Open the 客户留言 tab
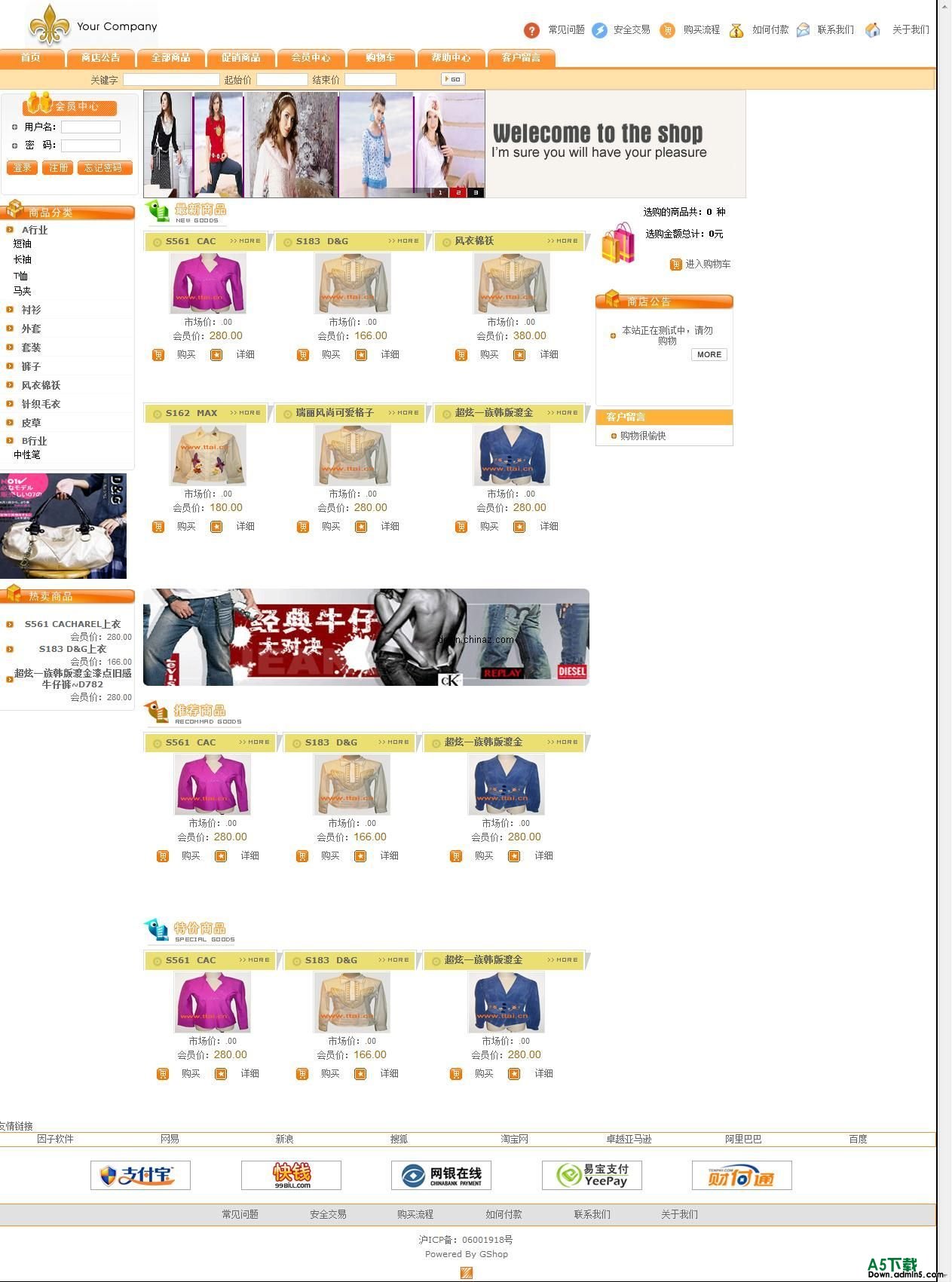The width and height of the screenshot is (952, 1282). point(521,58)
